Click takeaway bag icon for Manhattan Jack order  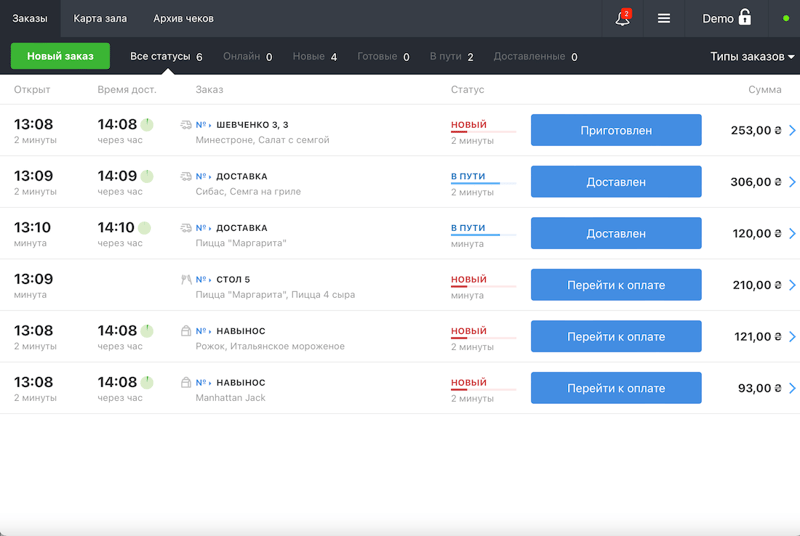pos(186,383)
